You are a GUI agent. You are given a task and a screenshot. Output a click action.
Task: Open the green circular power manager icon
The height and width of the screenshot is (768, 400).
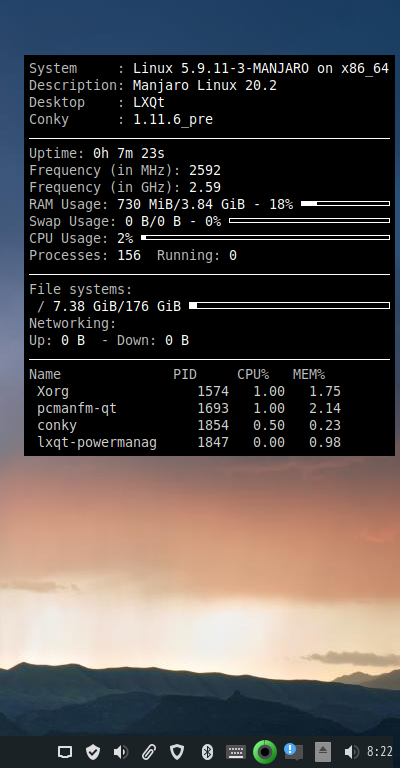pyautogui.click(x=265, y=752)
